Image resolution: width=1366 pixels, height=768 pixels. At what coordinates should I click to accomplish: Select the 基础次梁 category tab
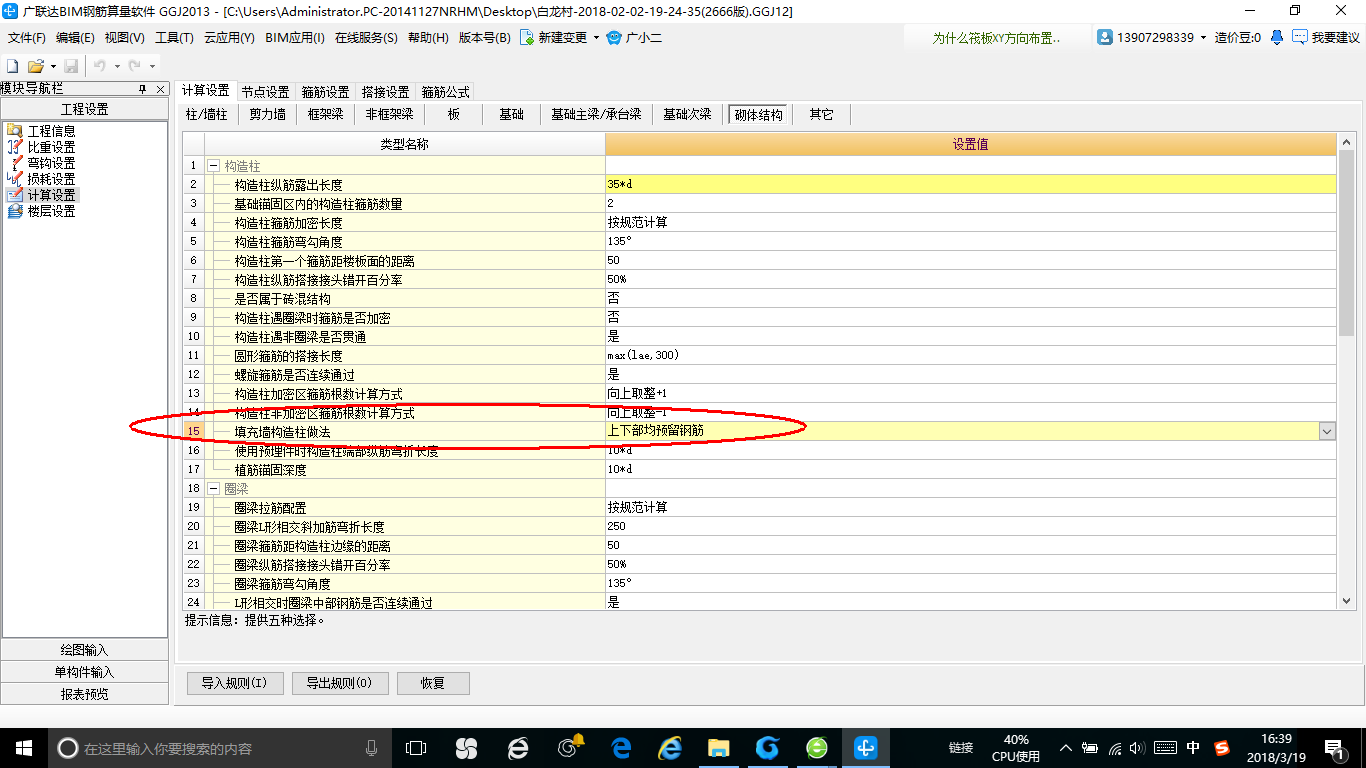click(688, 114)
